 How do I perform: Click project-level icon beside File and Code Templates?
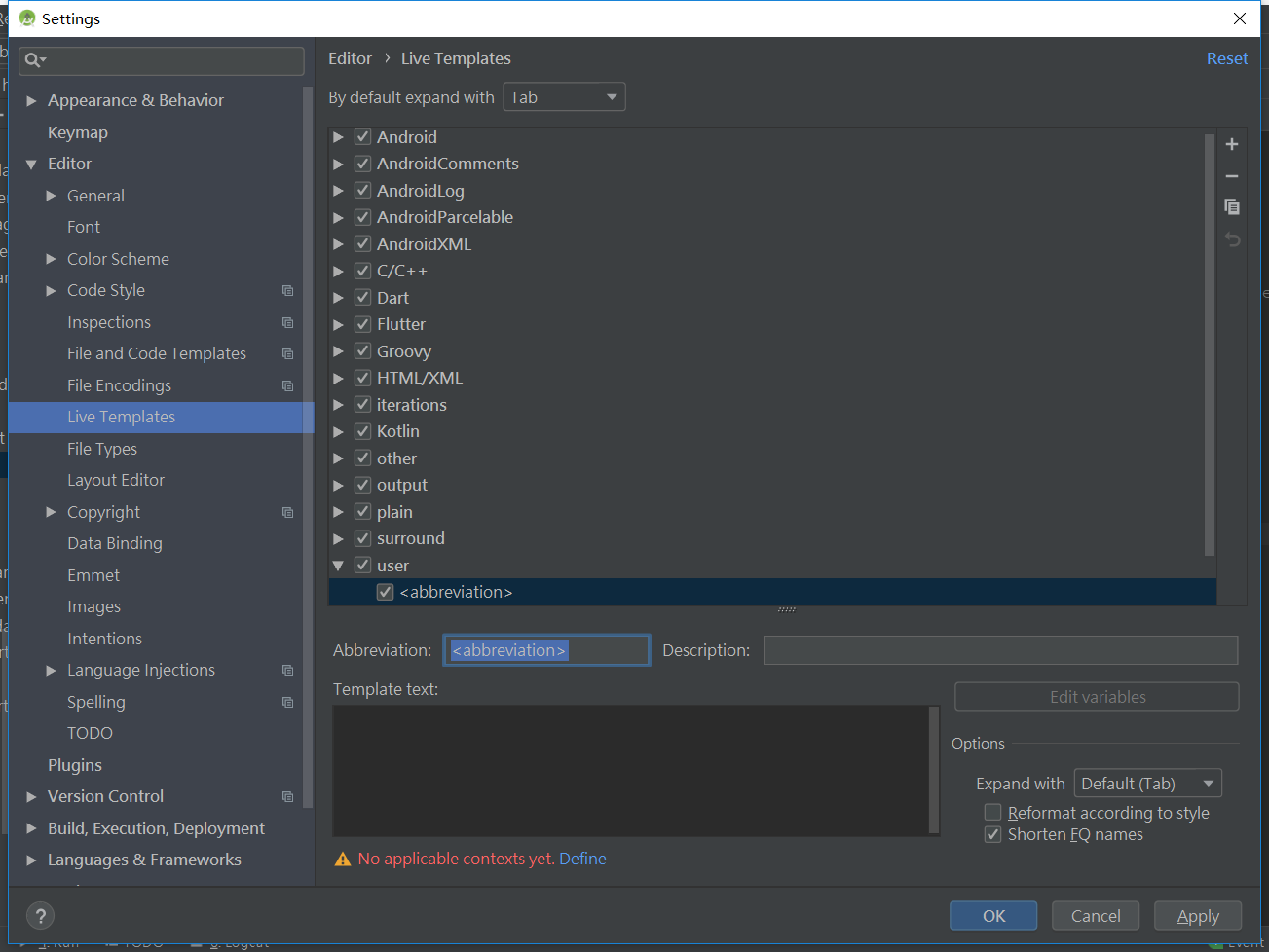point(287,353)
